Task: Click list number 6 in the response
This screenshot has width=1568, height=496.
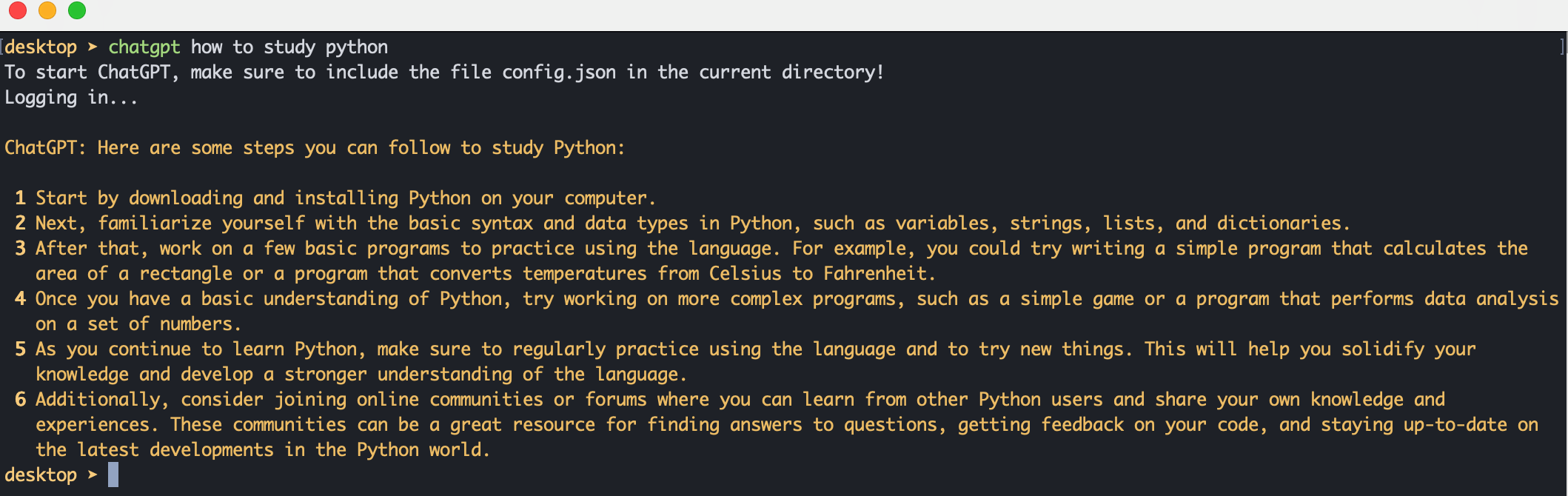Action: 20,400
